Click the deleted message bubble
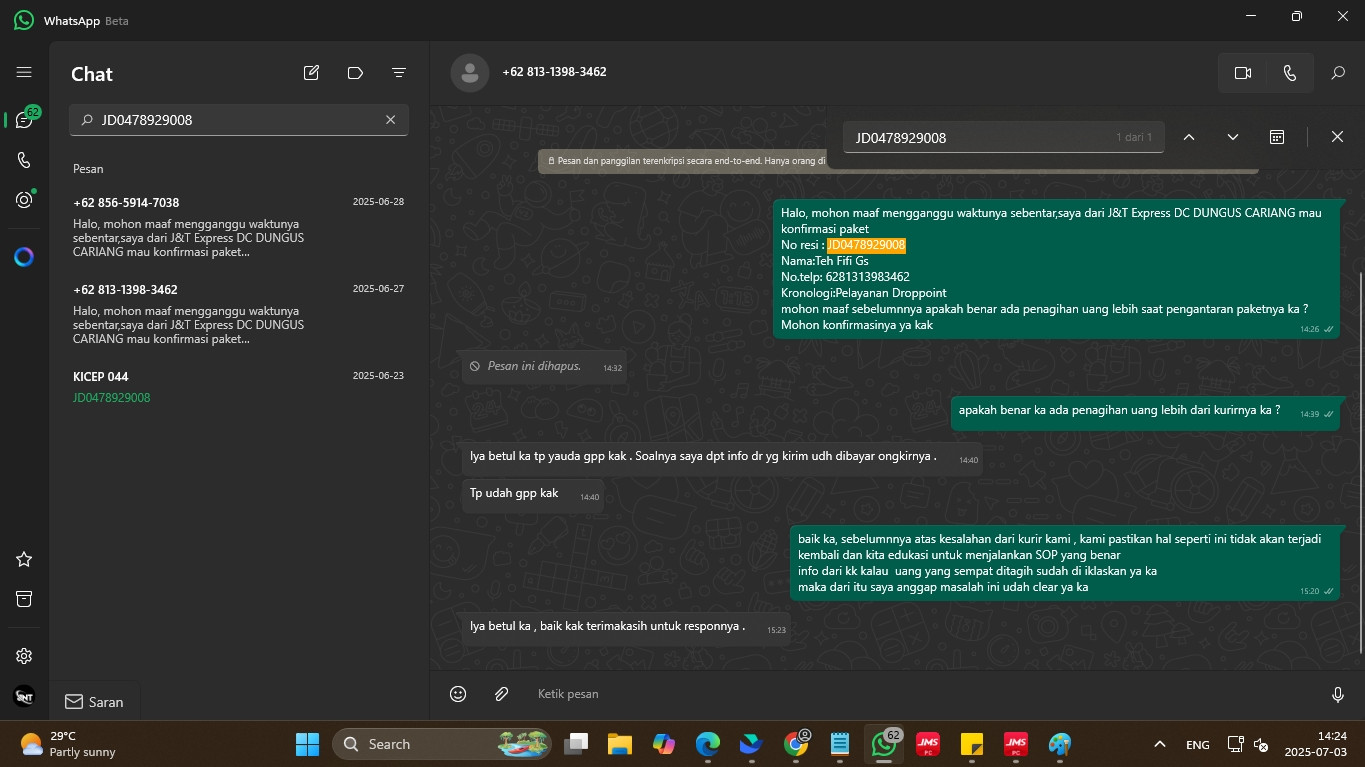The width and height of the screenshot is (1365, 767). click(545, 367)
